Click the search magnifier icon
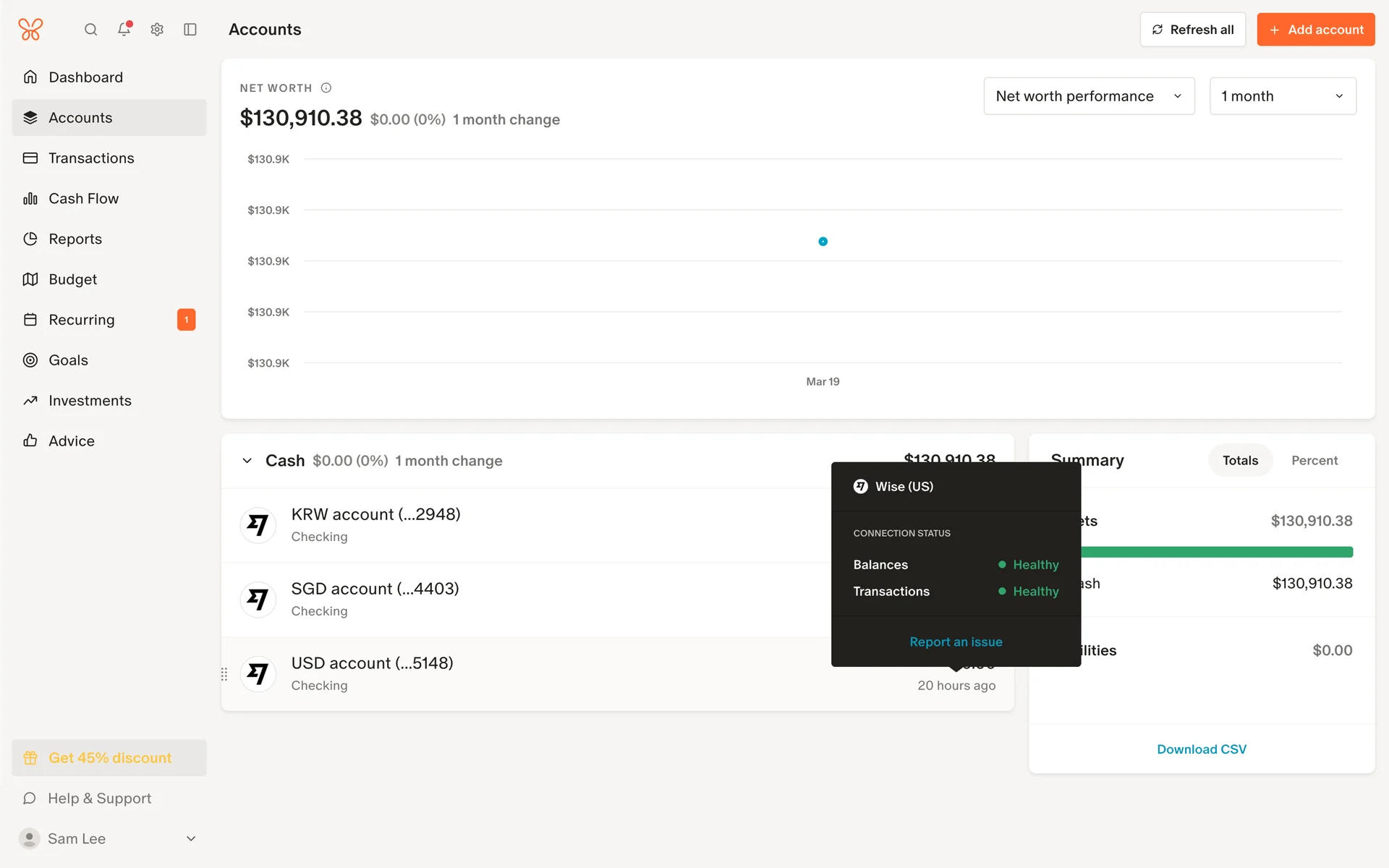The width and height of the screenshot is (1389, 868). (90, 30)
